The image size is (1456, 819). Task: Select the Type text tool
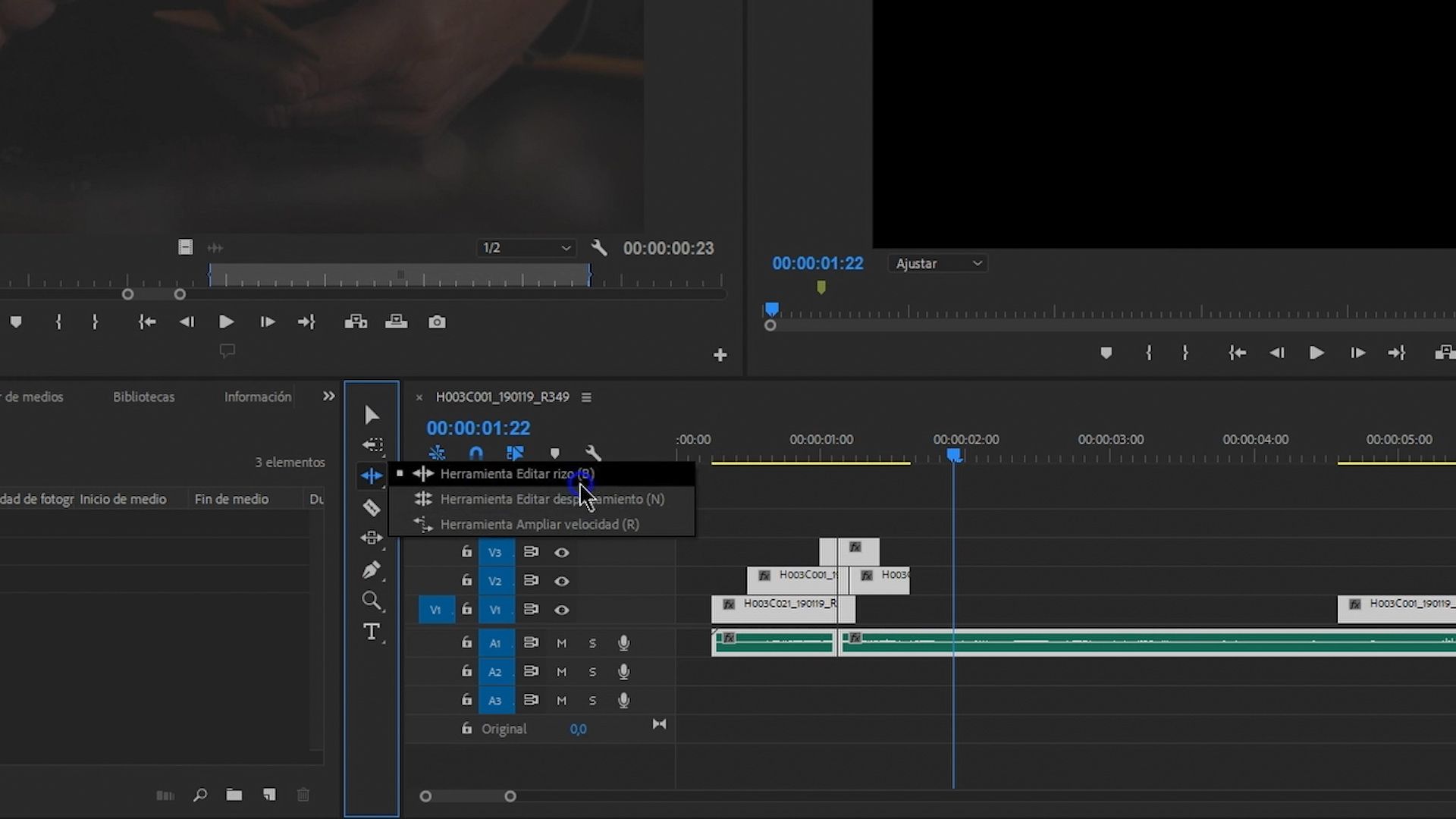click(x=372, y=632)
